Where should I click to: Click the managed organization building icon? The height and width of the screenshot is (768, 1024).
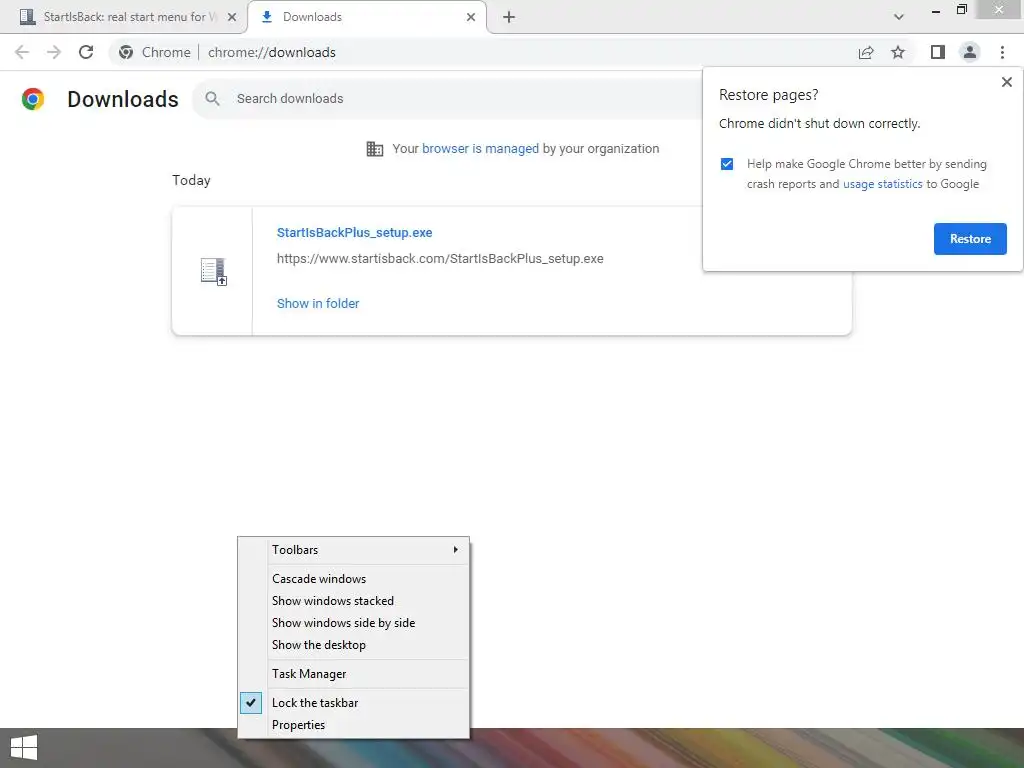(x=375, y=149)
